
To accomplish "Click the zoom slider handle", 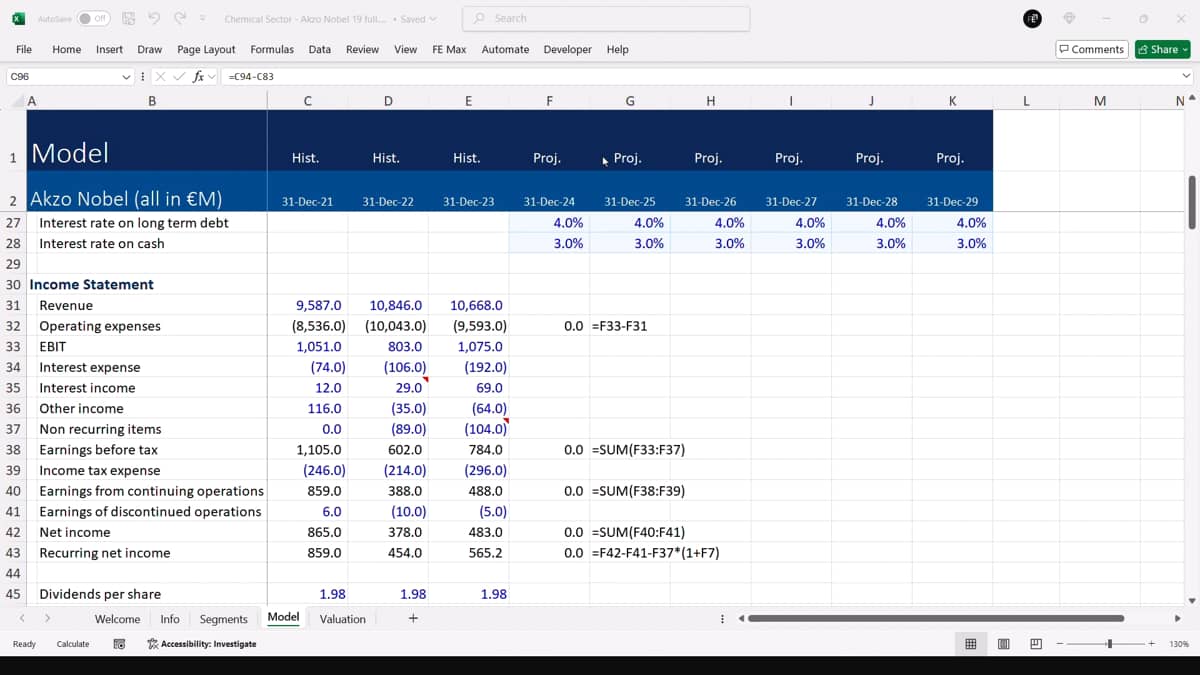I will pos(1108,644).
